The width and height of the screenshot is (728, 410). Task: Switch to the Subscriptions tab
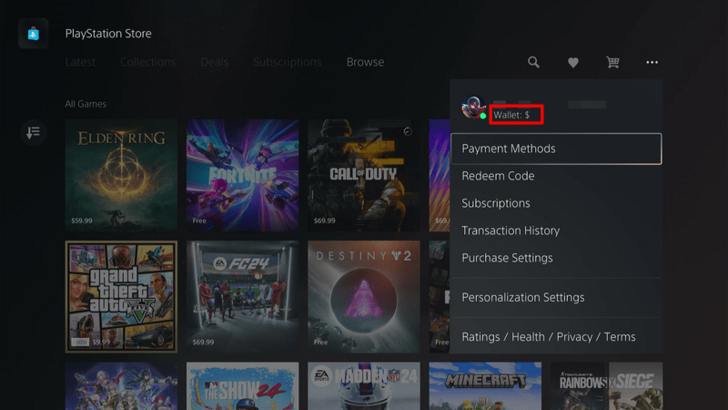(x=287, y=62)
